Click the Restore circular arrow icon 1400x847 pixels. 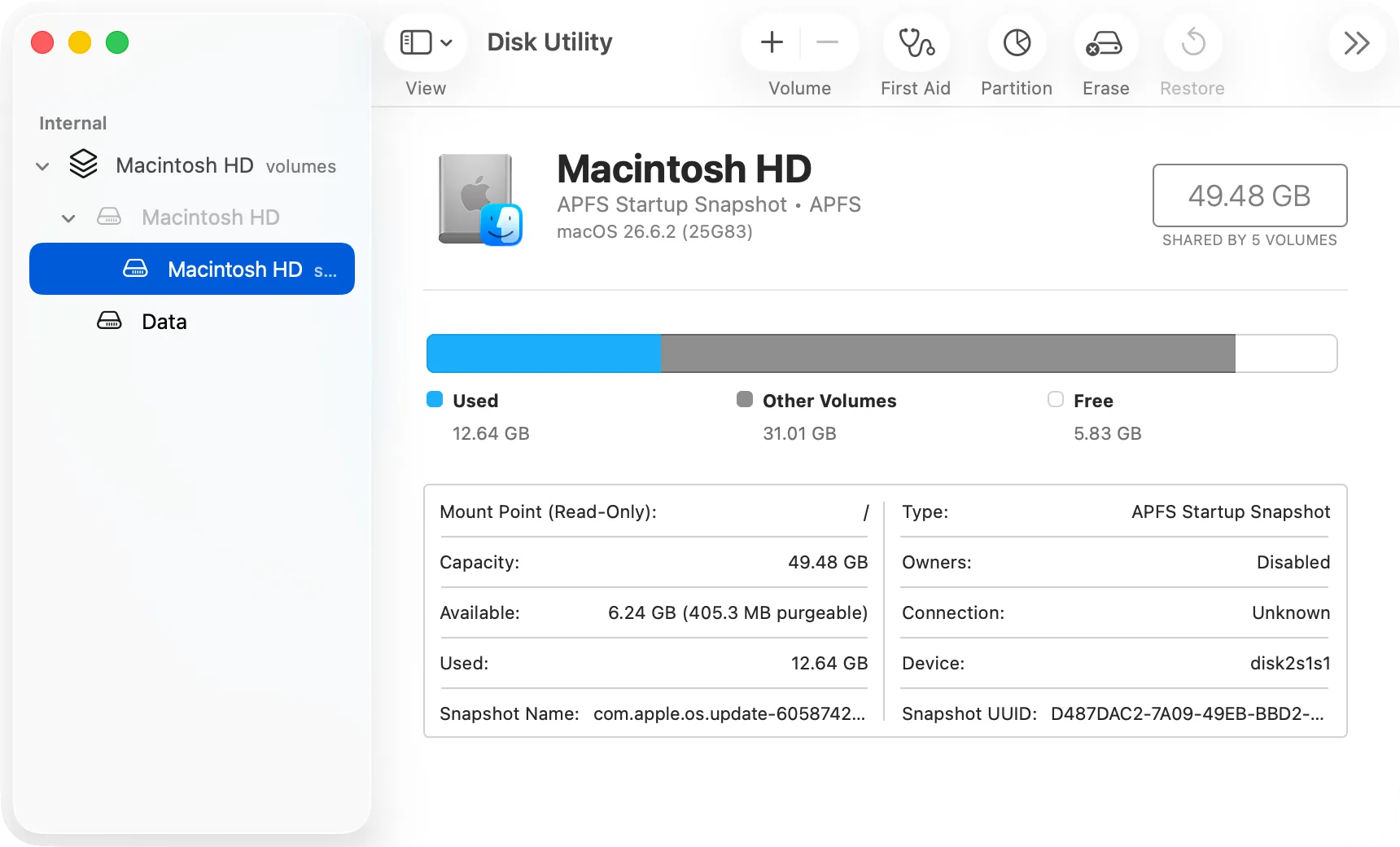click(1192, 42)
